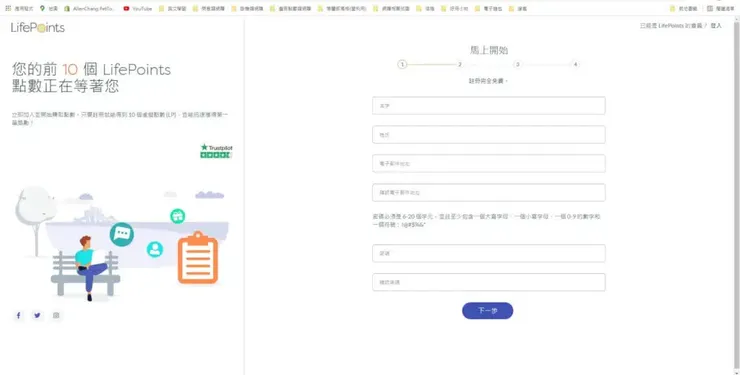Click the 馬上開始 heading text

tap(489, 50)
